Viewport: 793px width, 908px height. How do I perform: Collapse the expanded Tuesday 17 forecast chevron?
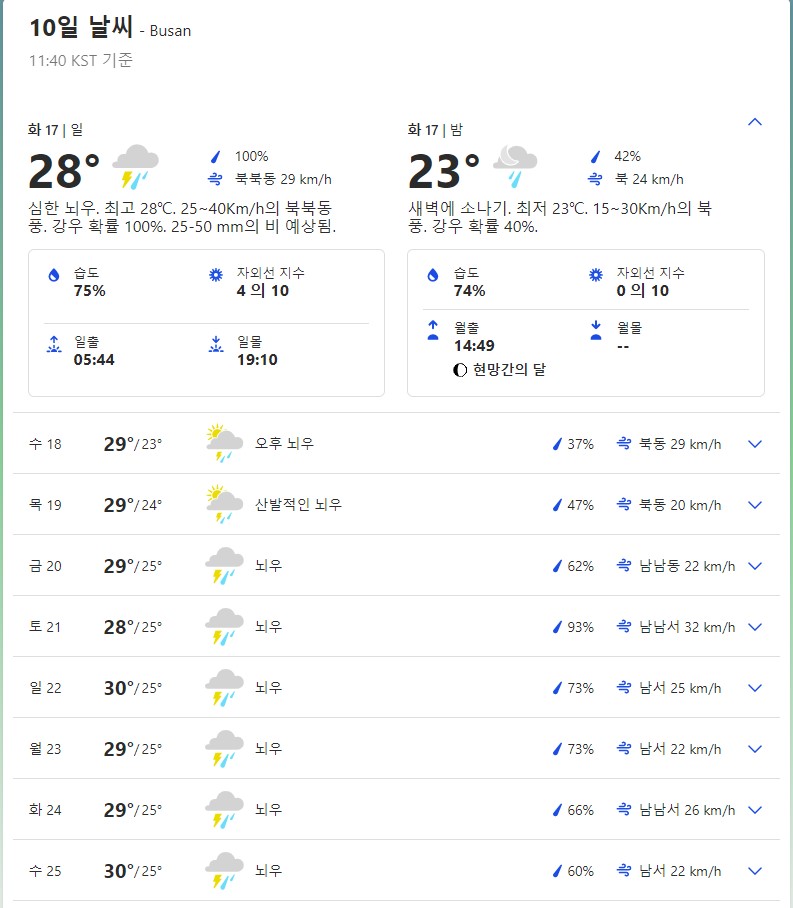pos(755,122)
